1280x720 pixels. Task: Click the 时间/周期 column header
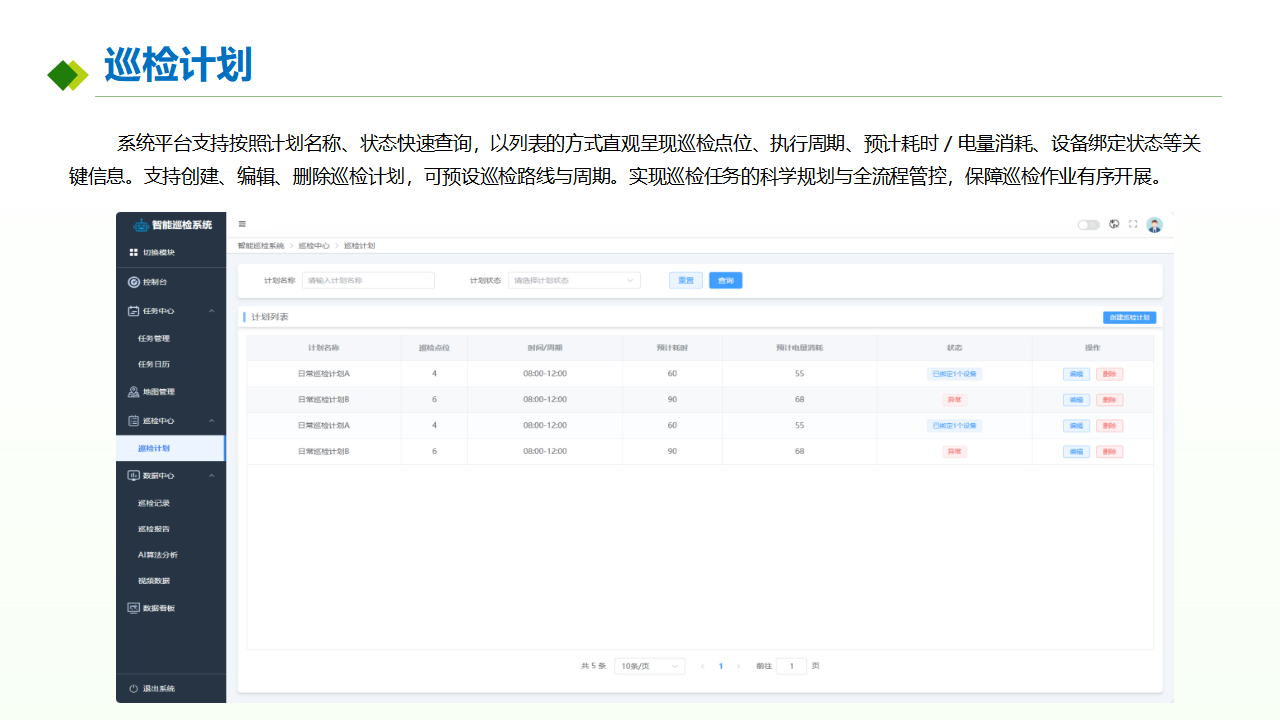click(x=545, y=348)
